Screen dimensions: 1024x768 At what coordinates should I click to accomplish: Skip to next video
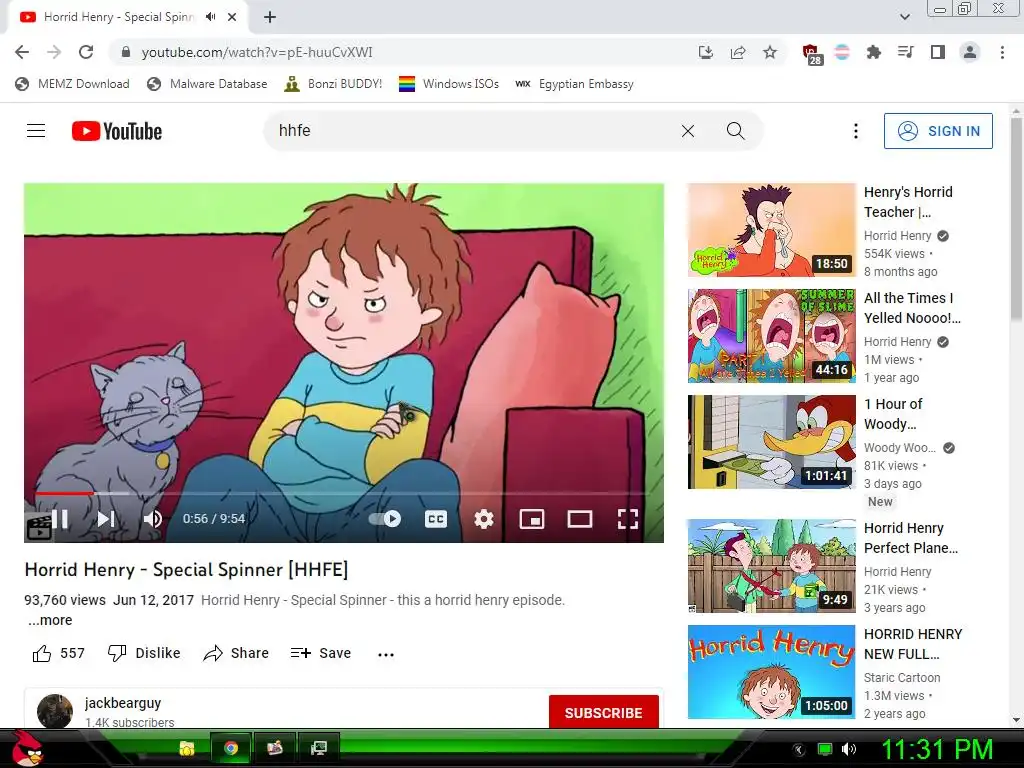point(106,519)
